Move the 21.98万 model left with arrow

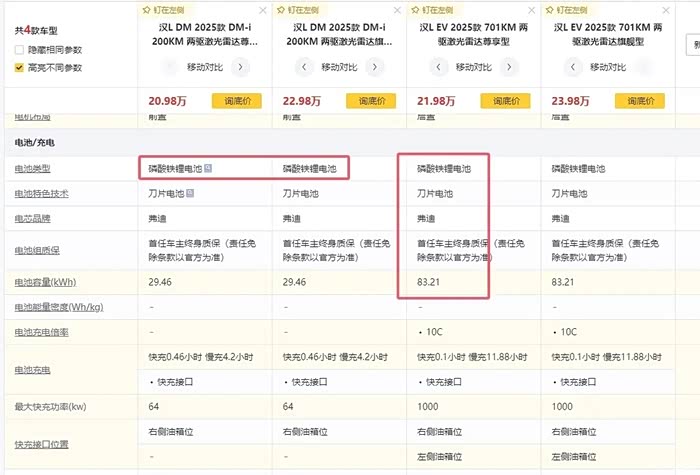coord(438,67)
